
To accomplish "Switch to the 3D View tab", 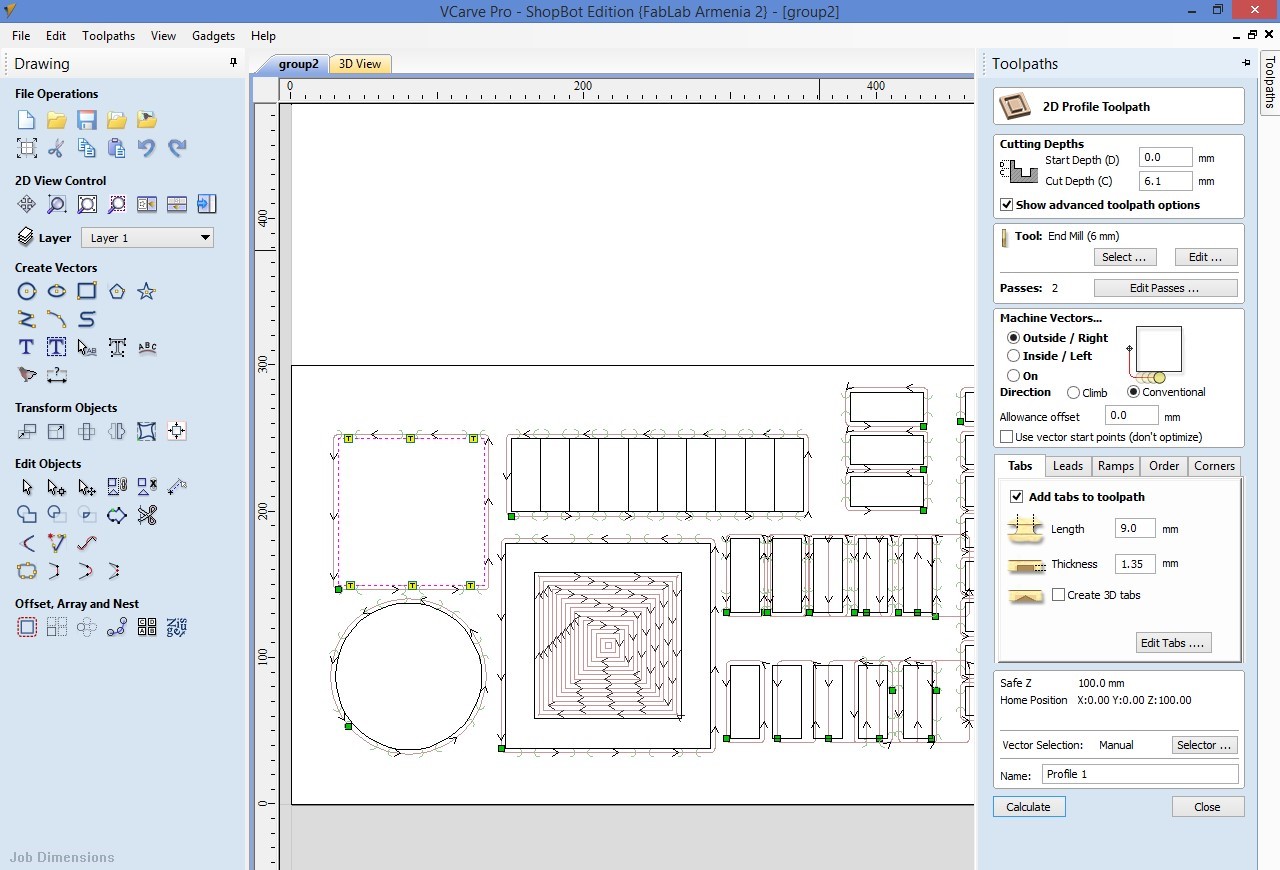I will [360, 64].
